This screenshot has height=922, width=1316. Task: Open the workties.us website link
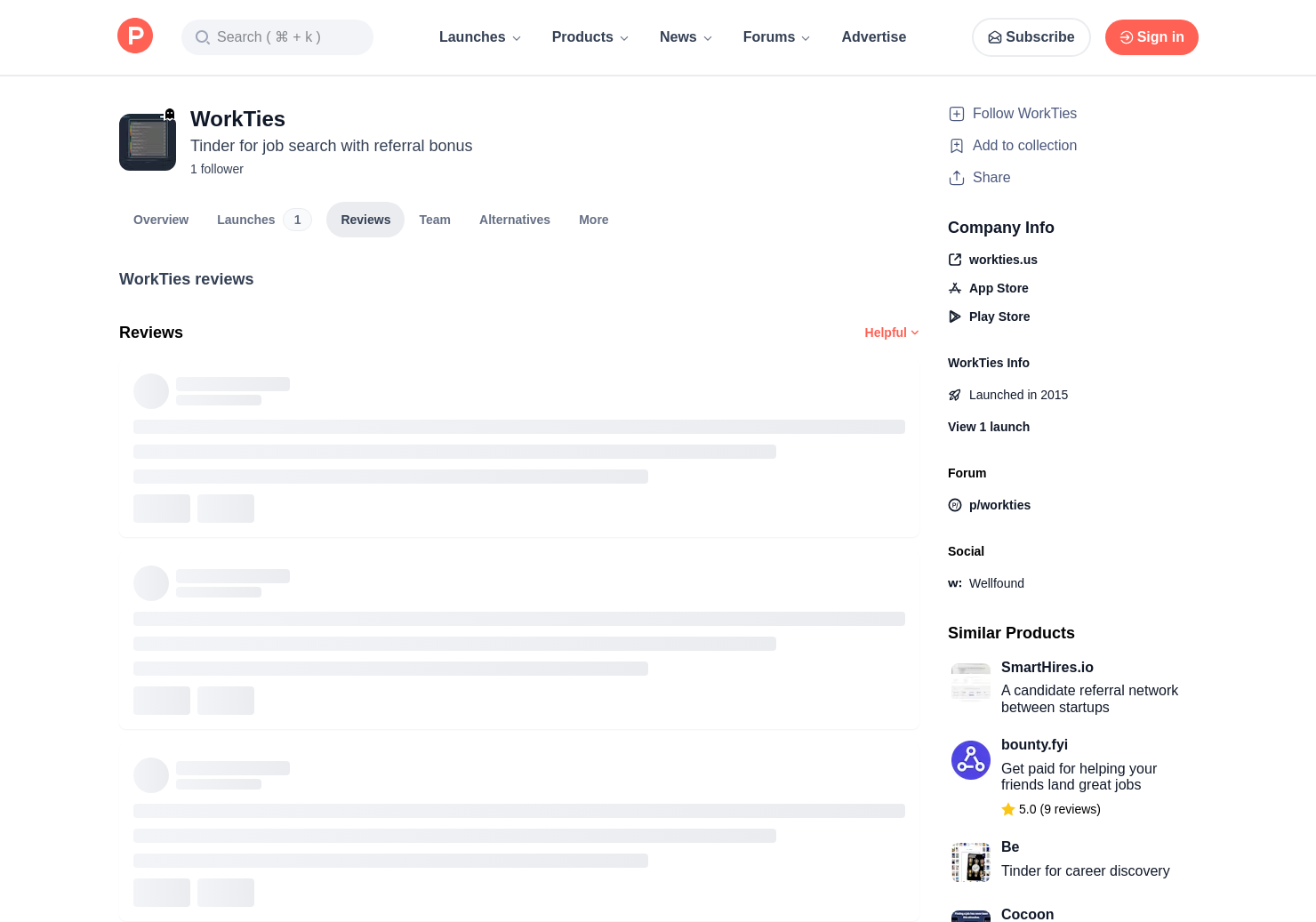pos(1003,260)
